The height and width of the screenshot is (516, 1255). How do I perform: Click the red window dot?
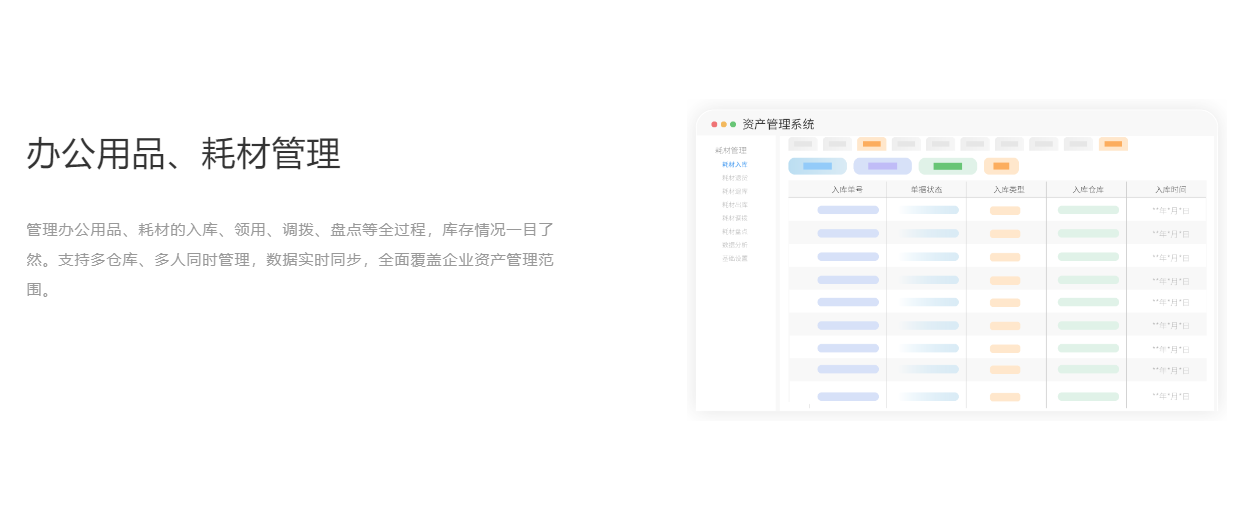point(714,125)
